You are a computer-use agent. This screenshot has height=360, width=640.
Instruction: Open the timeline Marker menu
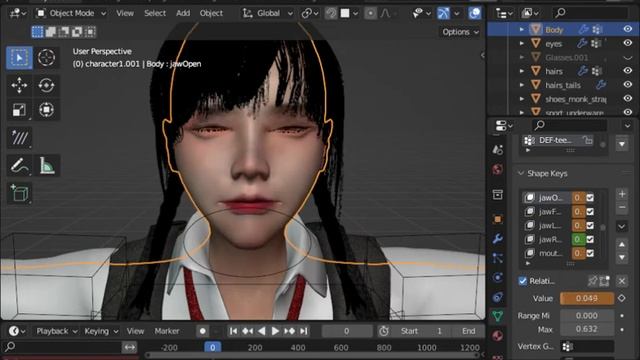click(167, 331)
